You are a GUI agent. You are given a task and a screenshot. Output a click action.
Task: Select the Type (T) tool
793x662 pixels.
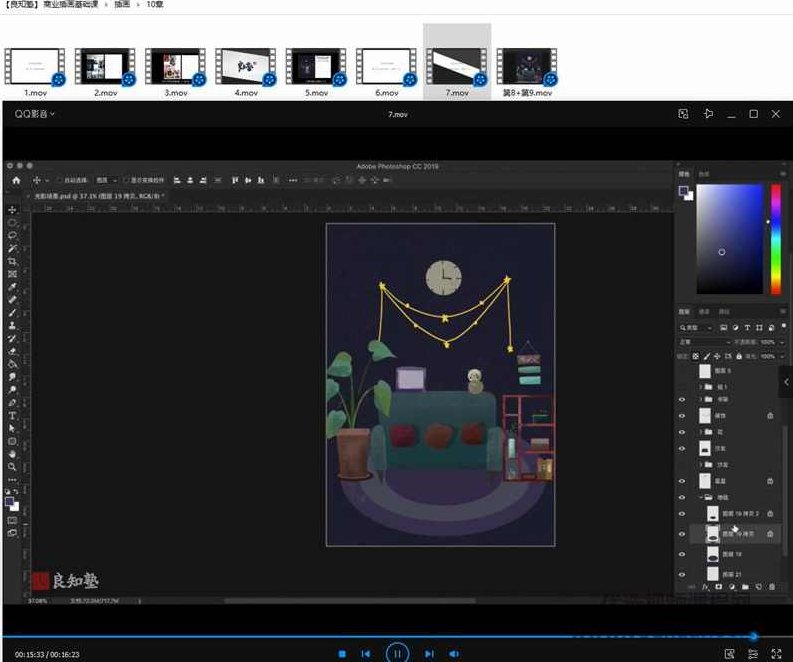point(13,415)
